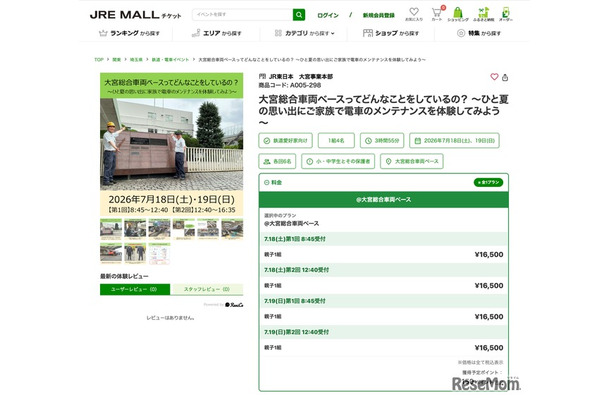The width and height of the screenshot is (610, 400).
Task: Click 商品コード: A005-298 text
Action: [x=290, y=85]
